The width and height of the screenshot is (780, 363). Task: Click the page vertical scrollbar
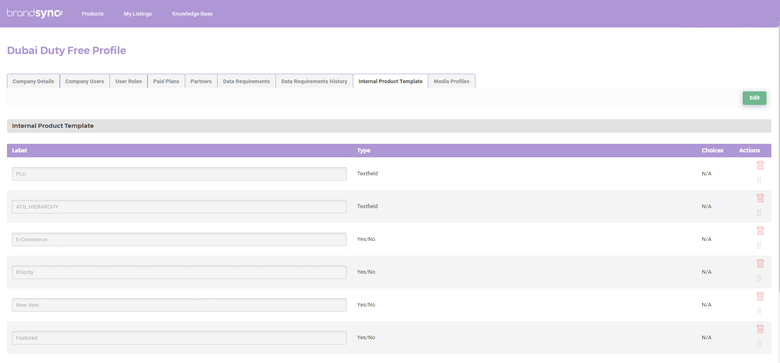point(778,159)
